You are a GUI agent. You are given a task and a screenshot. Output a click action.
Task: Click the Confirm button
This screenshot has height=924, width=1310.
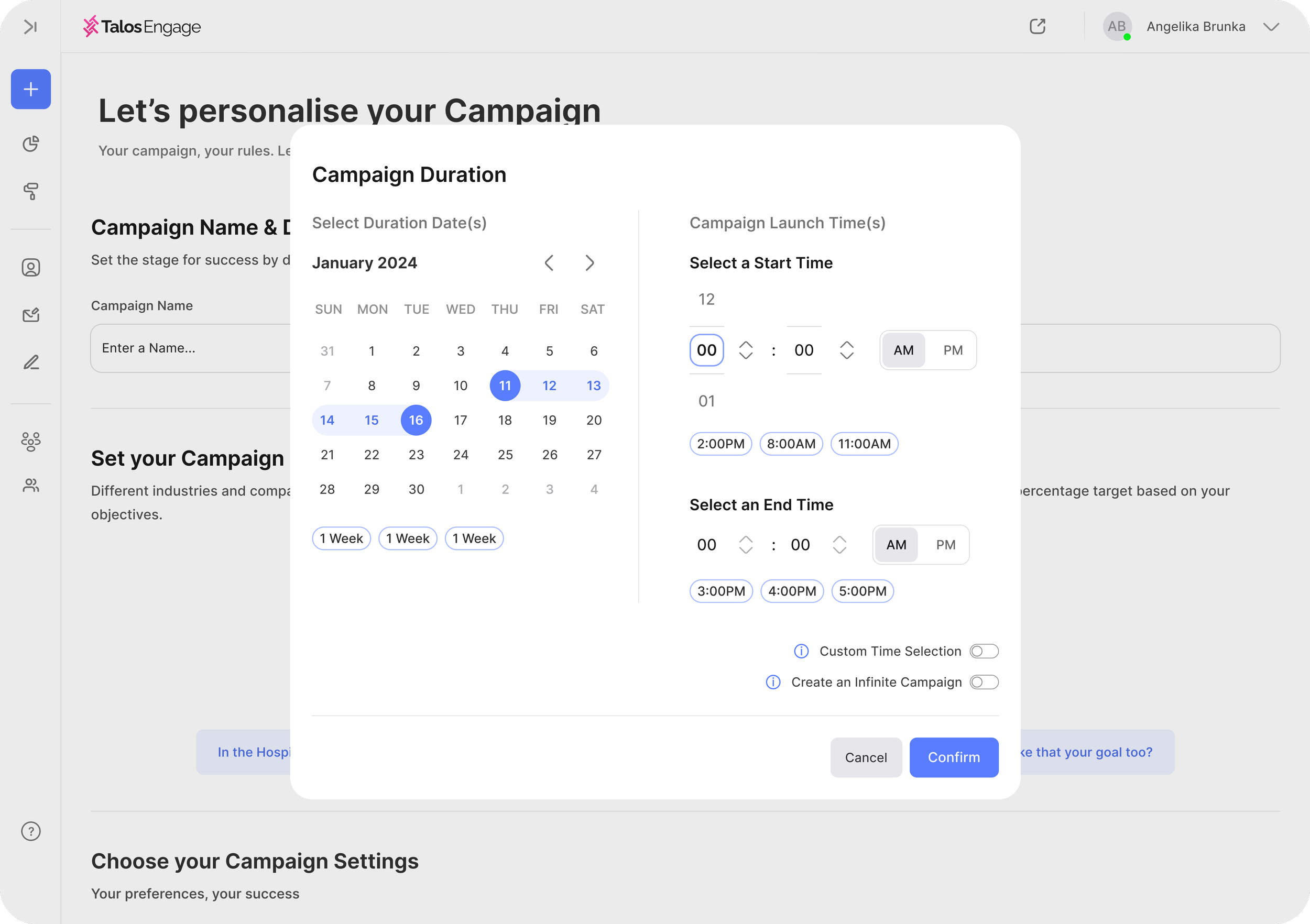click(953, 757)
